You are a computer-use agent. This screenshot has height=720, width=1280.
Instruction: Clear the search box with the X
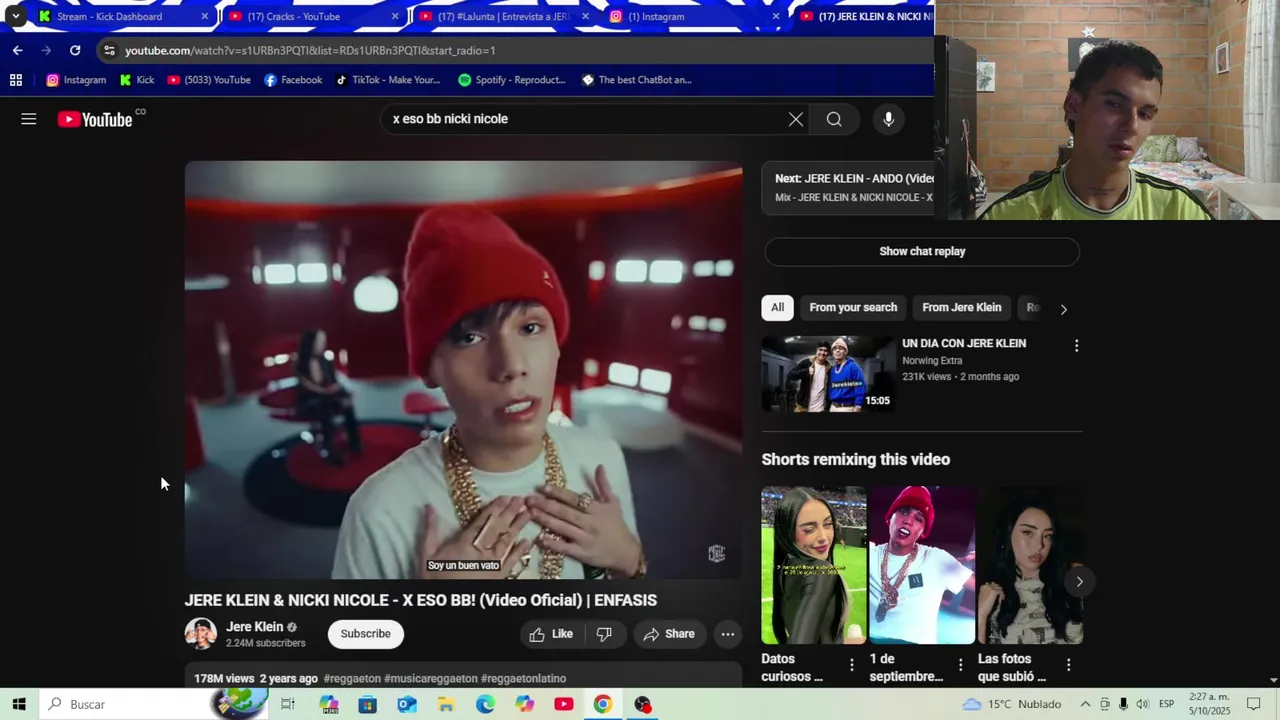tap(796, 119)
